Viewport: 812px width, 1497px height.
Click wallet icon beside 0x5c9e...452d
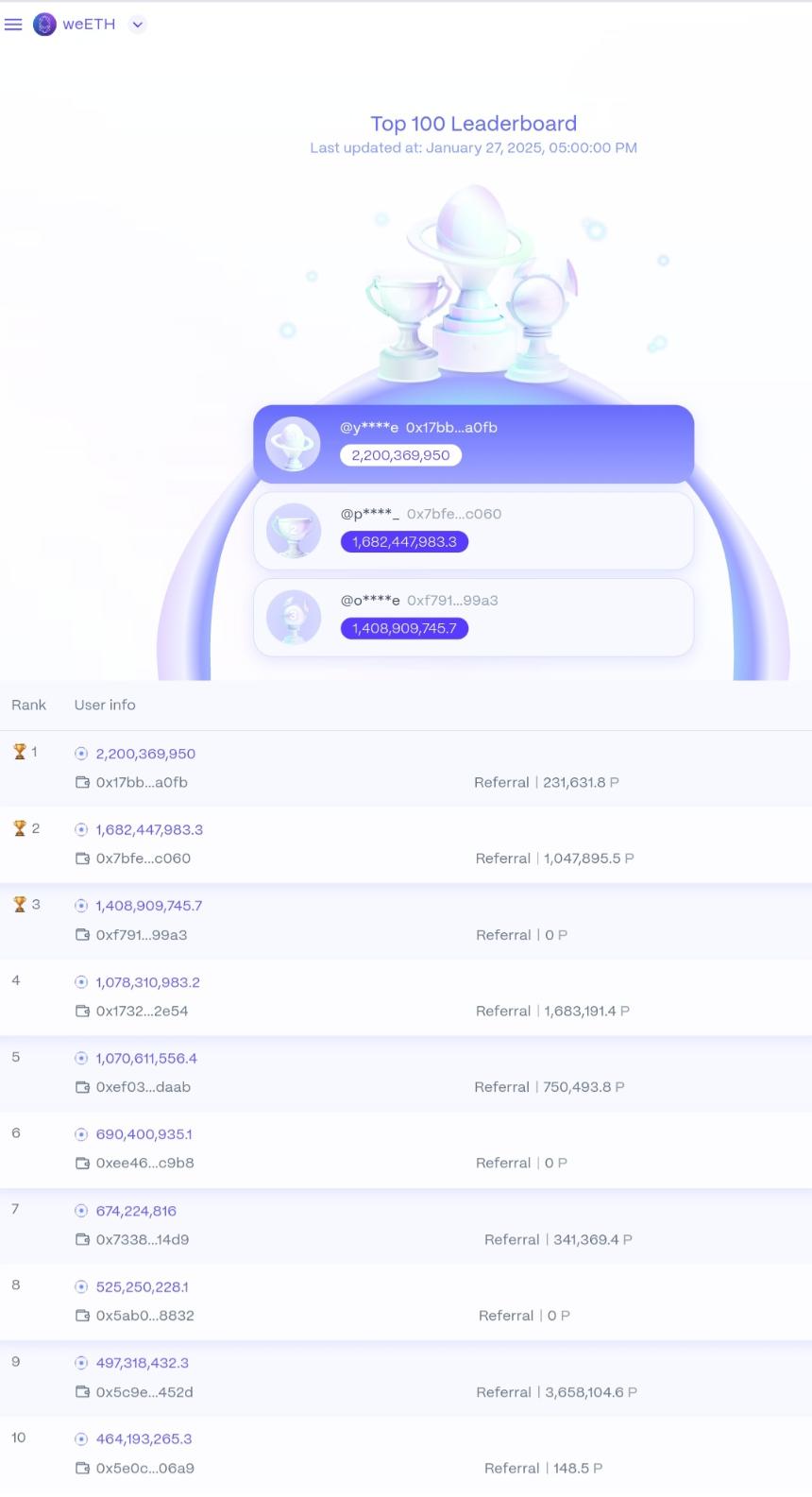point(82,1392)
